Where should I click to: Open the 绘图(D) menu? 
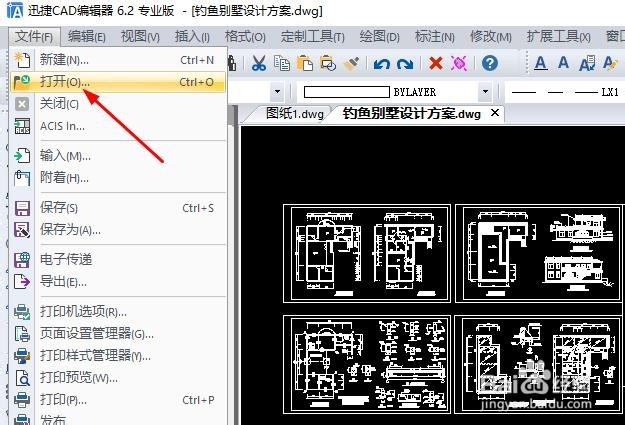[379, 37]
